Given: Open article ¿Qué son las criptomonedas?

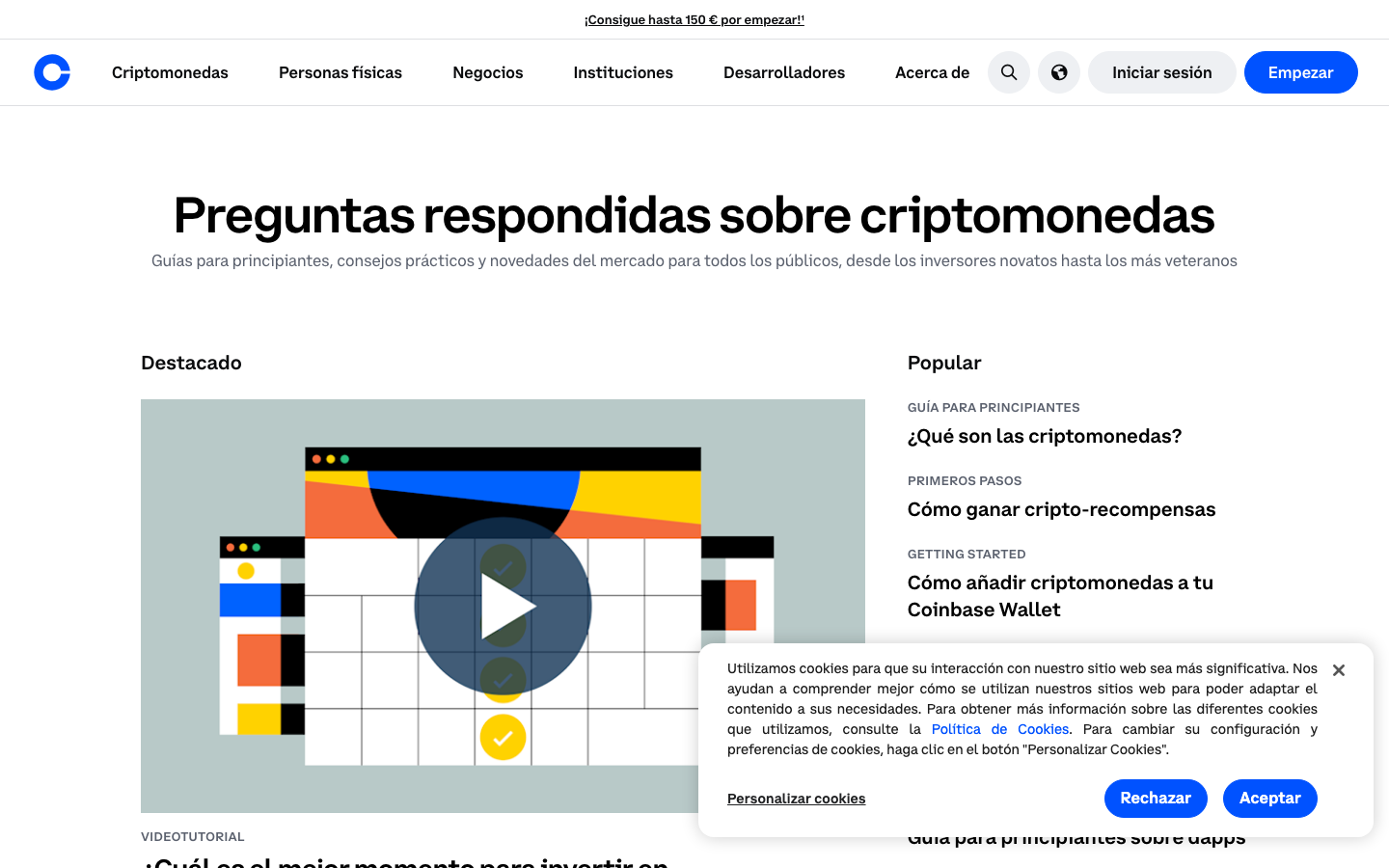Looking at the screenshot, I should [1045, 436].
